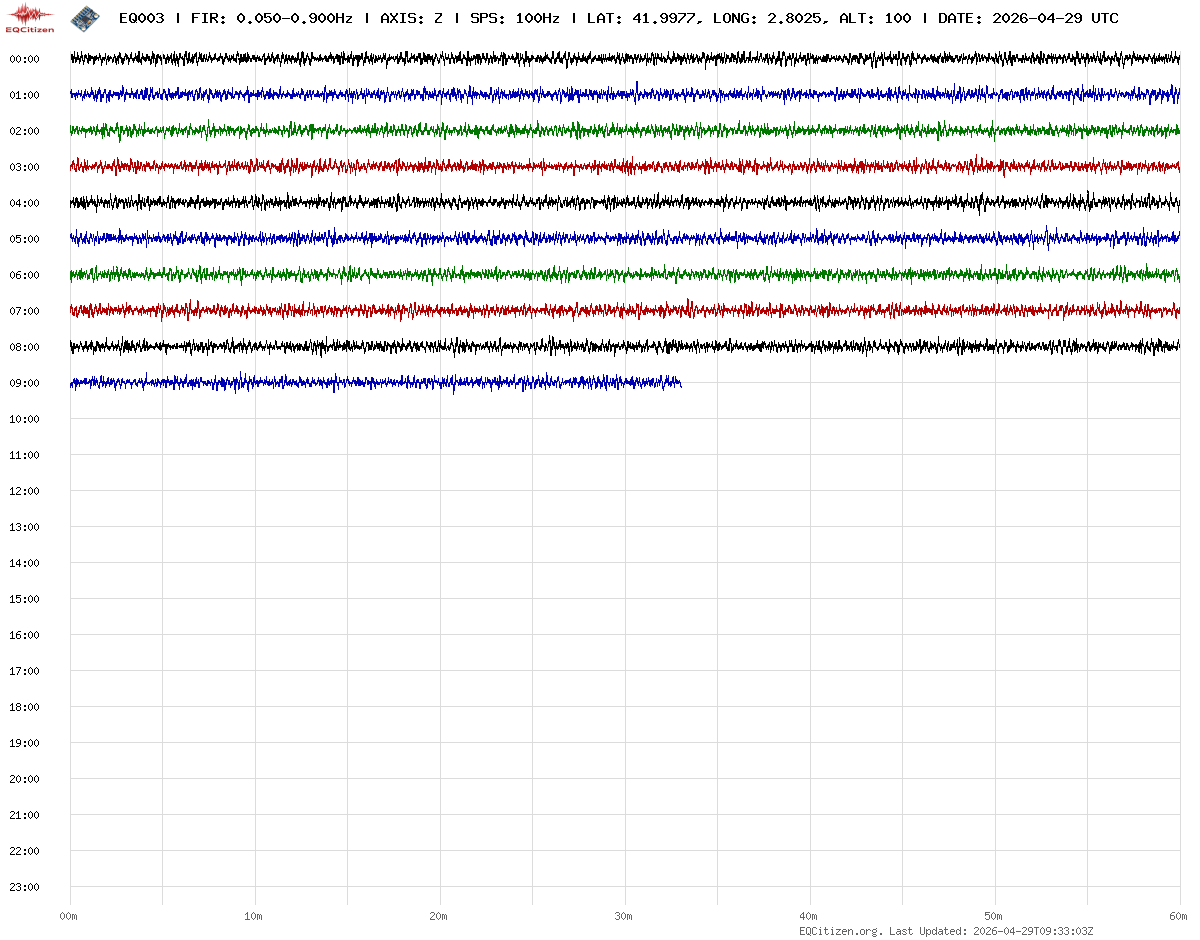The width and height of the screenshot is (1200, 940).
Task: Click the sensor device icon beside EQ003
Action: coord(85,17)
